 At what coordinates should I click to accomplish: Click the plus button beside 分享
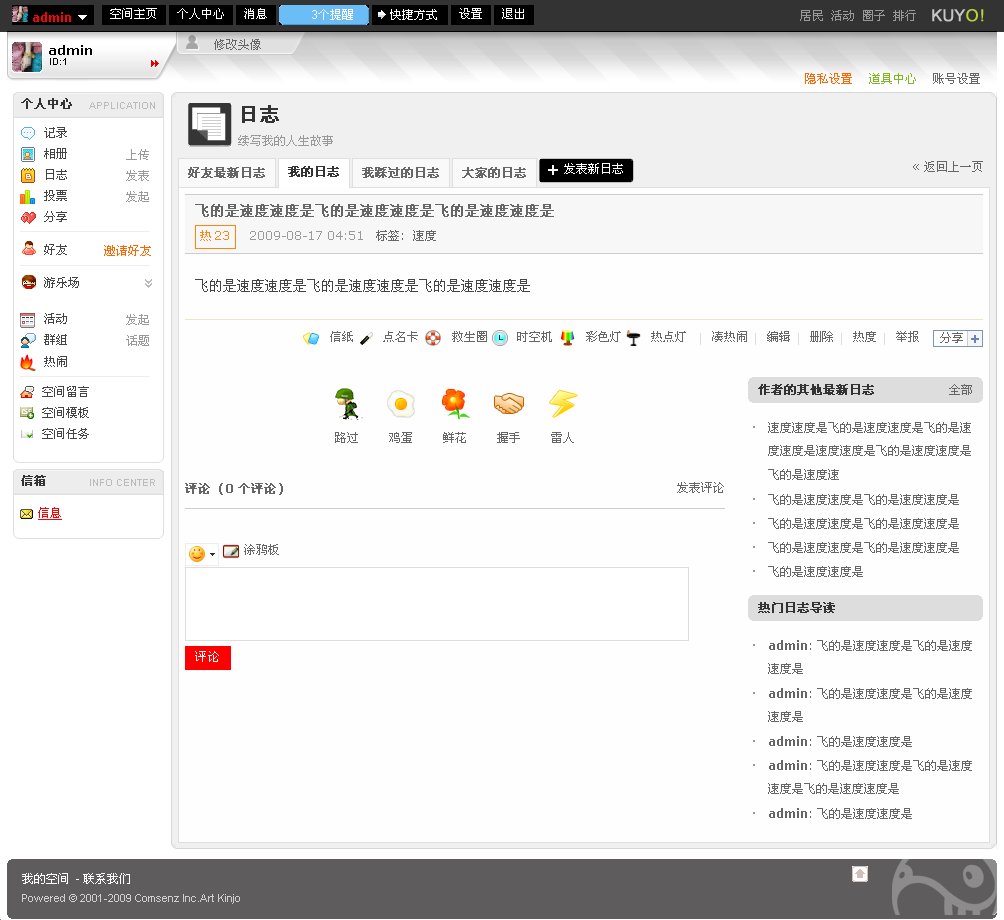[975, 339]
